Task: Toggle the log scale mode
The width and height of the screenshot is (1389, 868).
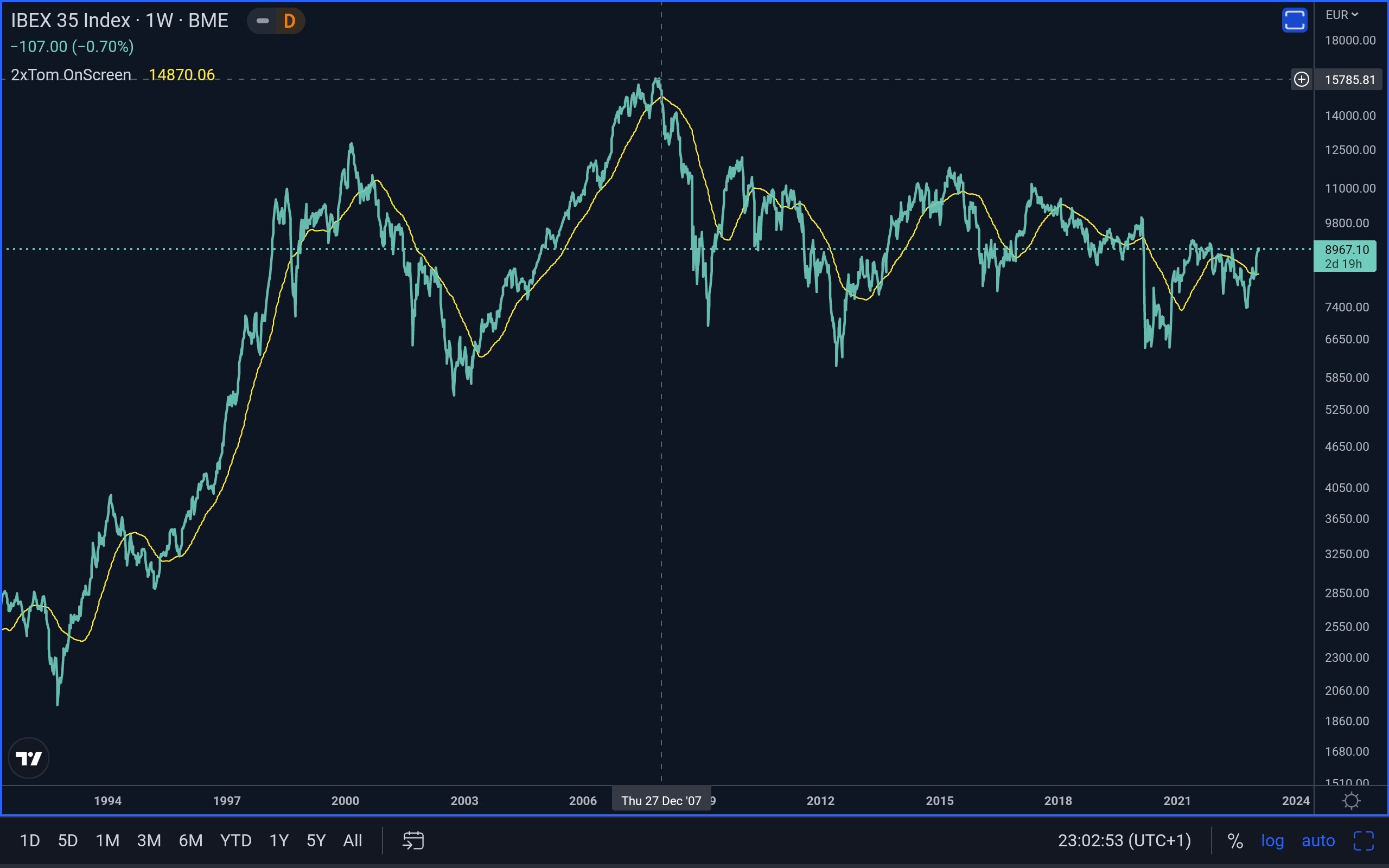Action: (x=1272, y=840)
